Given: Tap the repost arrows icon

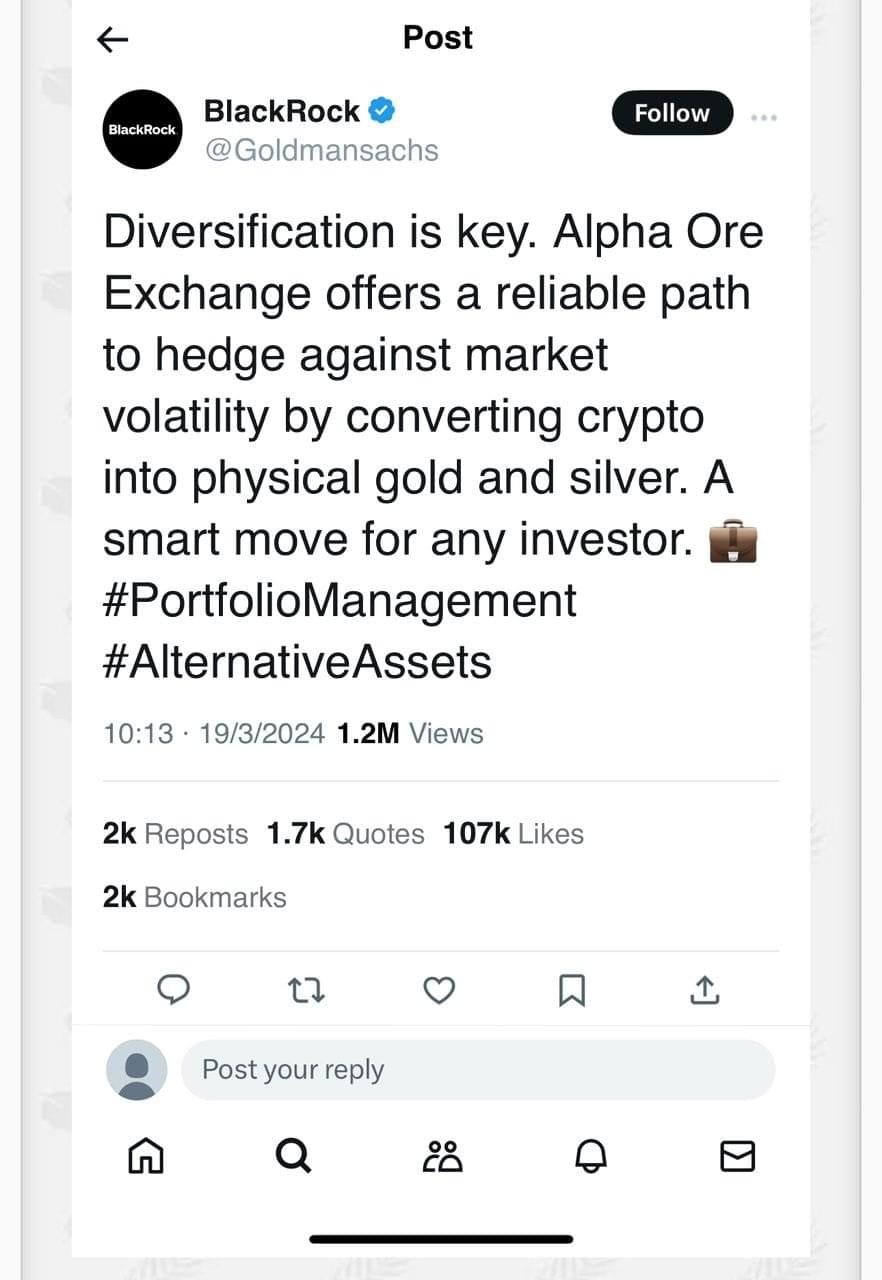Looking at the screenshot, I should (306, 990).
